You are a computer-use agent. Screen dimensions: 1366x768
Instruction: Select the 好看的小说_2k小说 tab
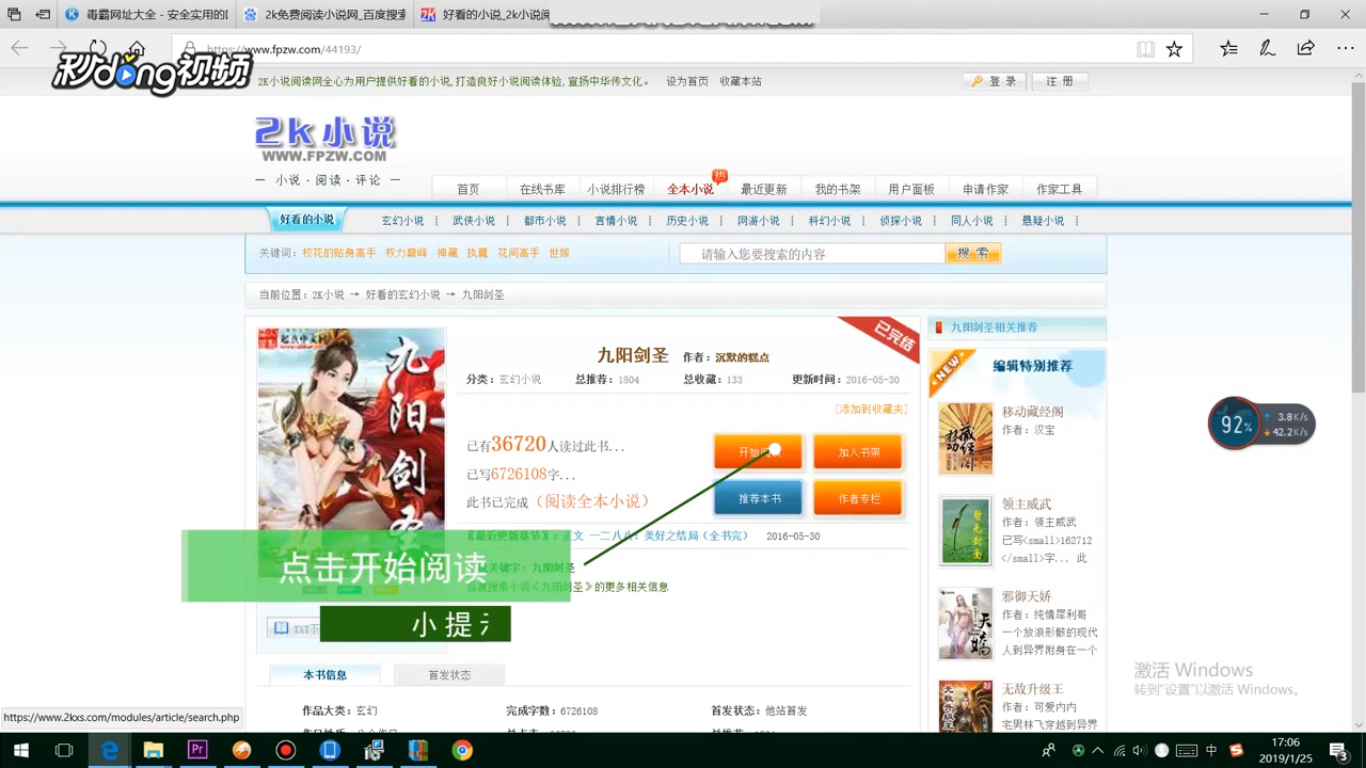(484, 15)
